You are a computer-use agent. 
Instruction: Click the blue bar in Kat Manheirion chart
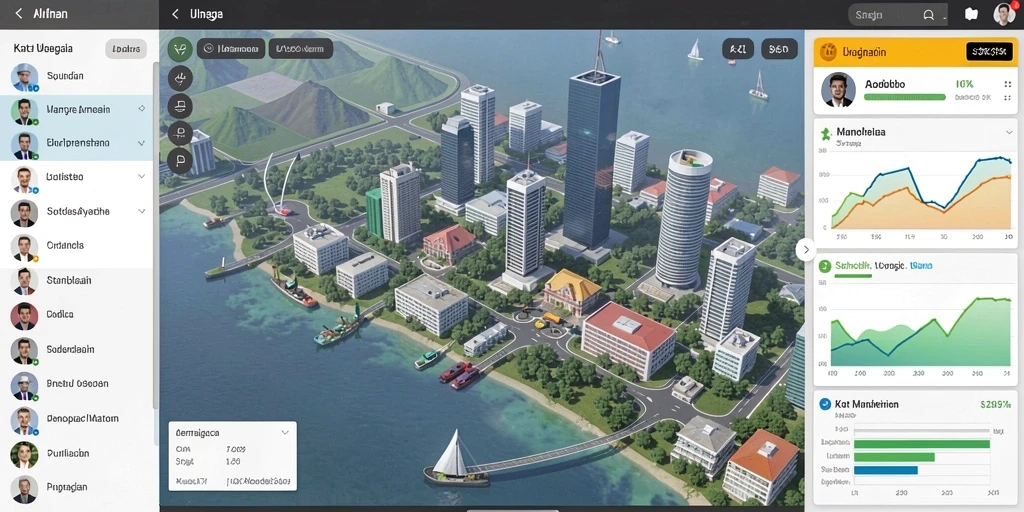pyautogui.click(x=886, y=470)
